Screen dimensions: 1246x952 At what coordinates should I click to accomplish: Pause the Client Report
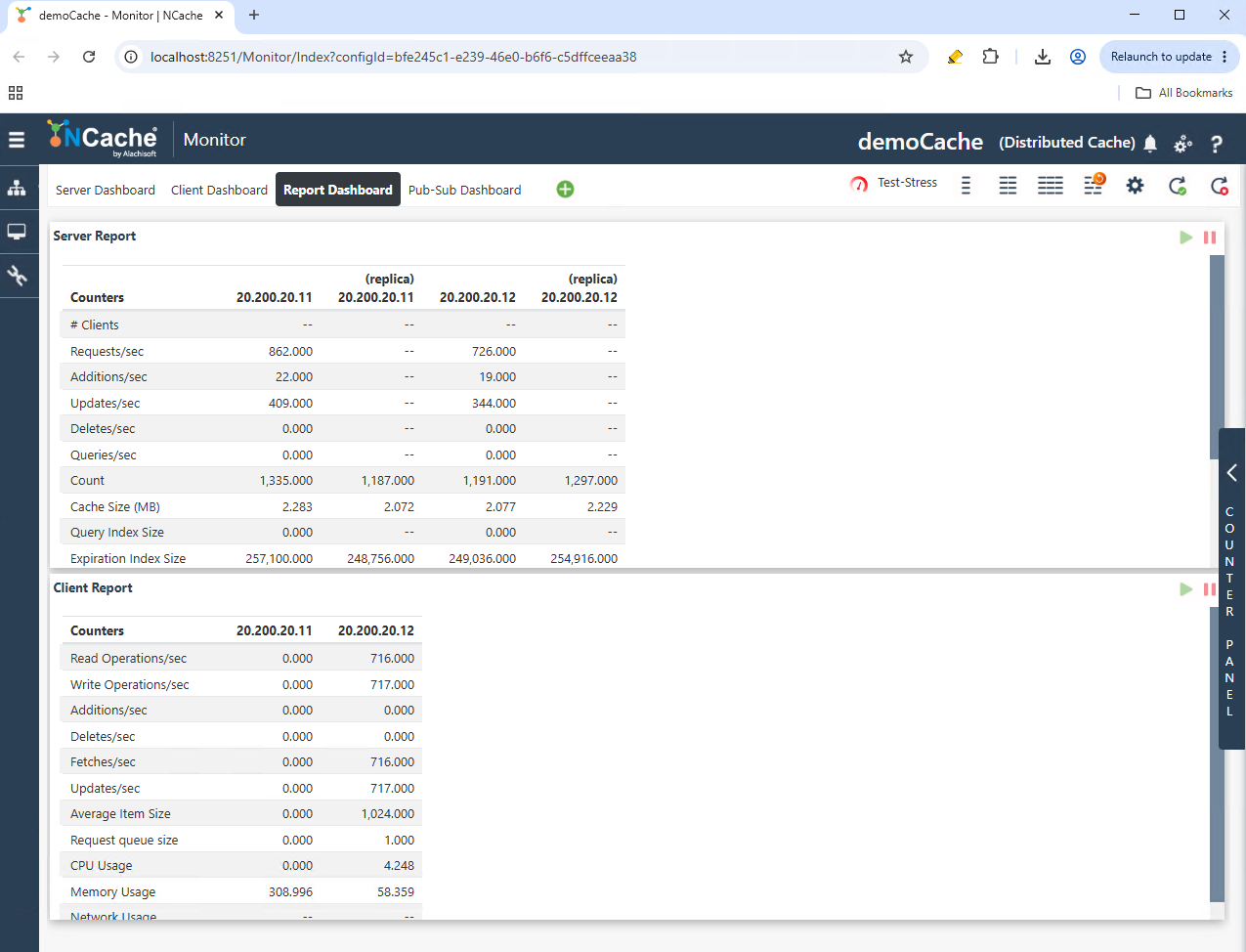click(x=1210, y=589)
